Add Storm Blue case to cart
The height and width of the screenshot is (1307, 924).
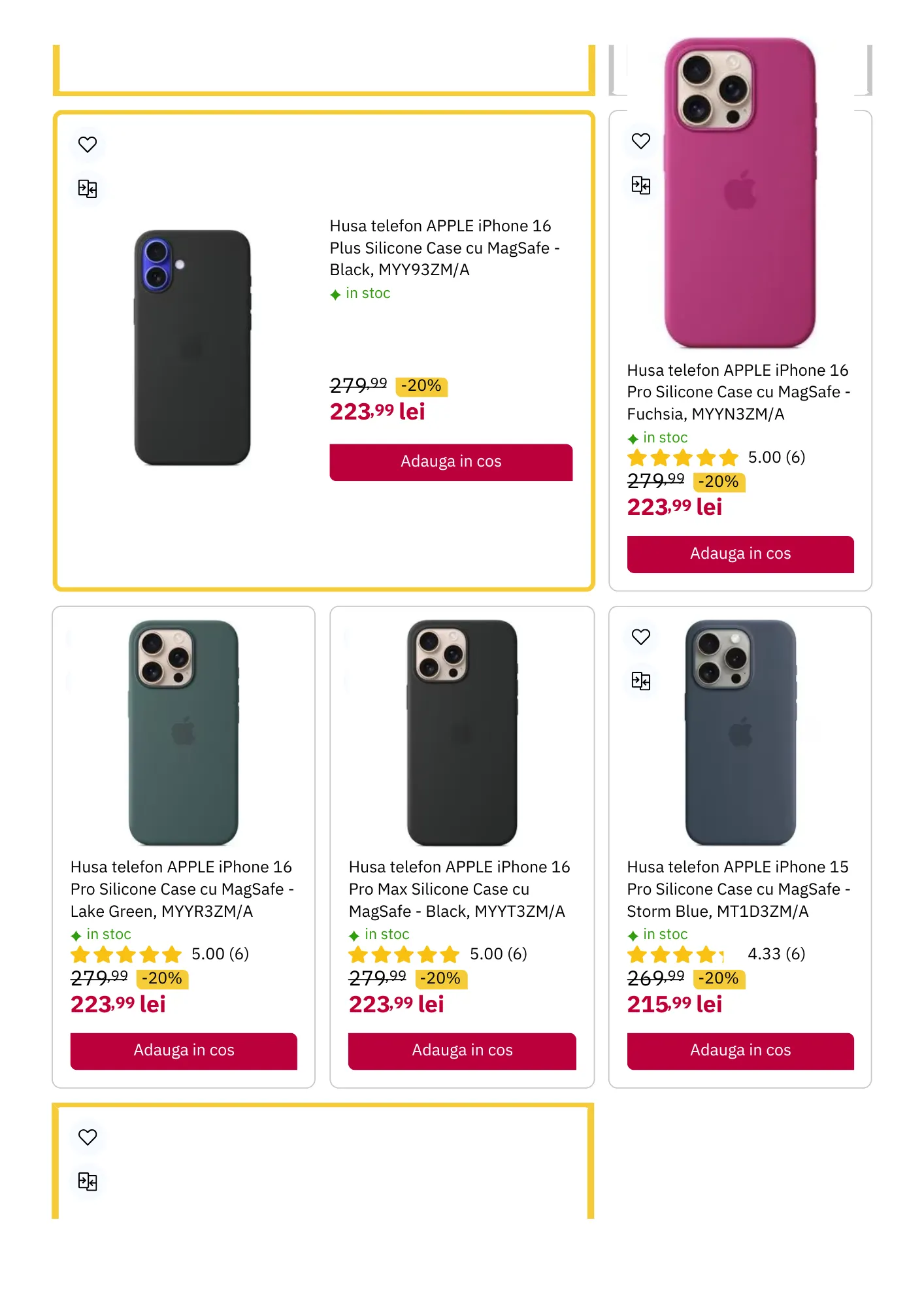click(740, 1051)
